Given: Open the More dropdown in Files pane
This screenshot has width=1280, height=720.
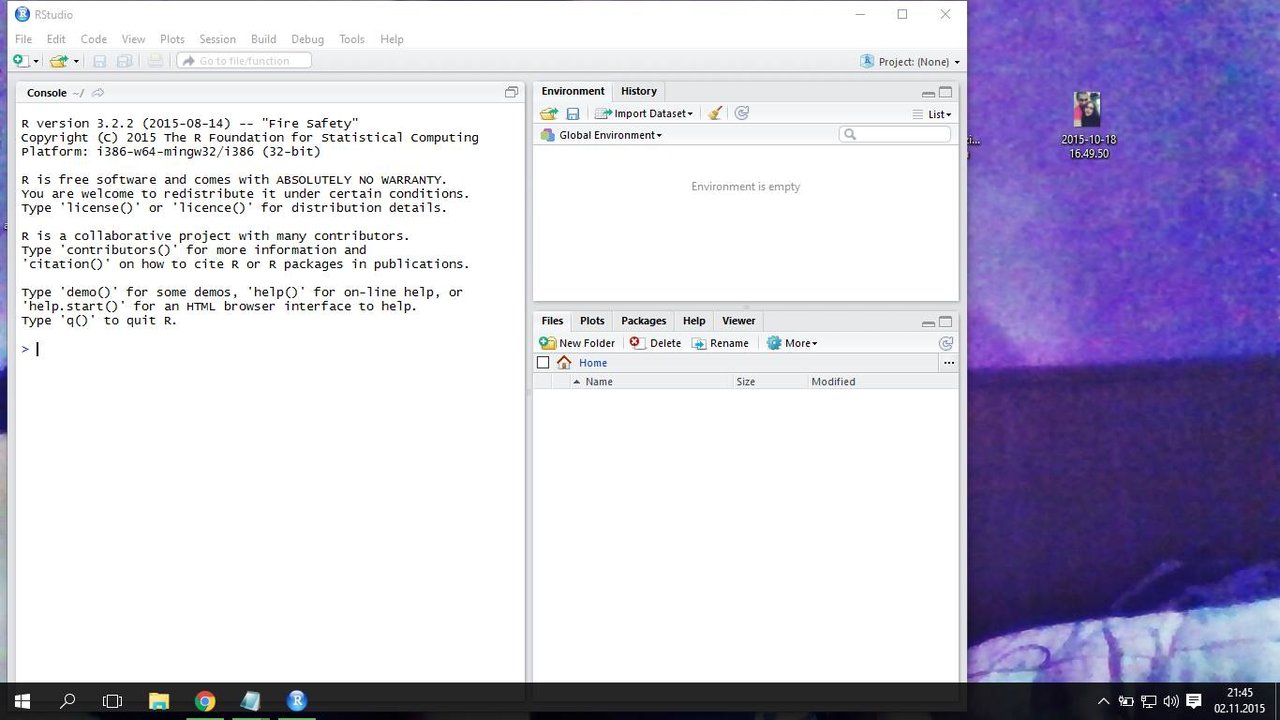Looking at the screenshot, I should [792, 343].
